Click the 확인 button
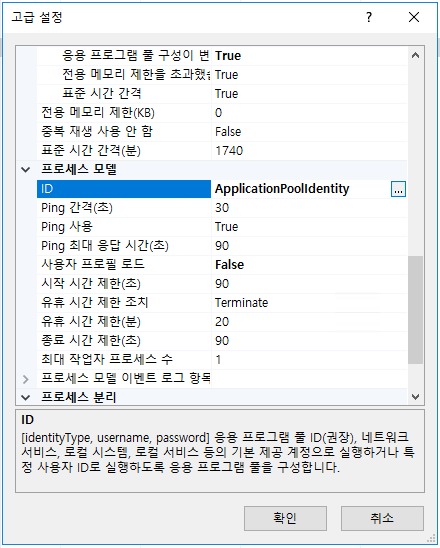Screen dimensions: 440x548 285,518
